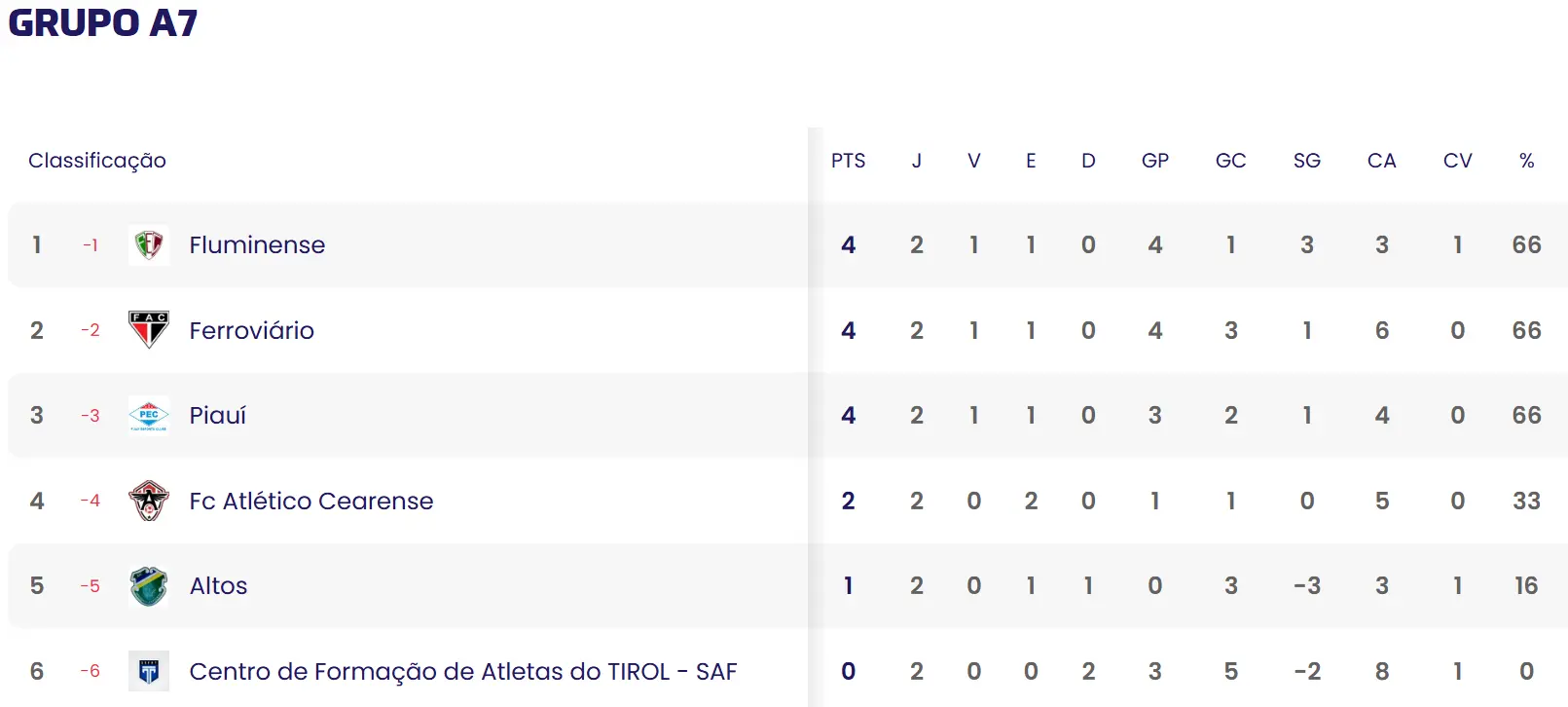Click the Altos club badge

pyautogui.click(x=149, y=585)
